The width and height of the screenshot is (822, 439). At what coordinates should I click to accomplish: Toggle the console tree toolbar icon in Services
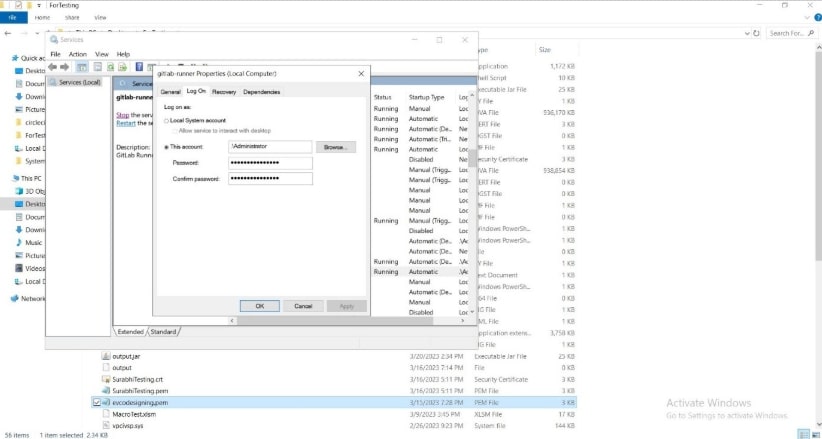click(82, 67)
